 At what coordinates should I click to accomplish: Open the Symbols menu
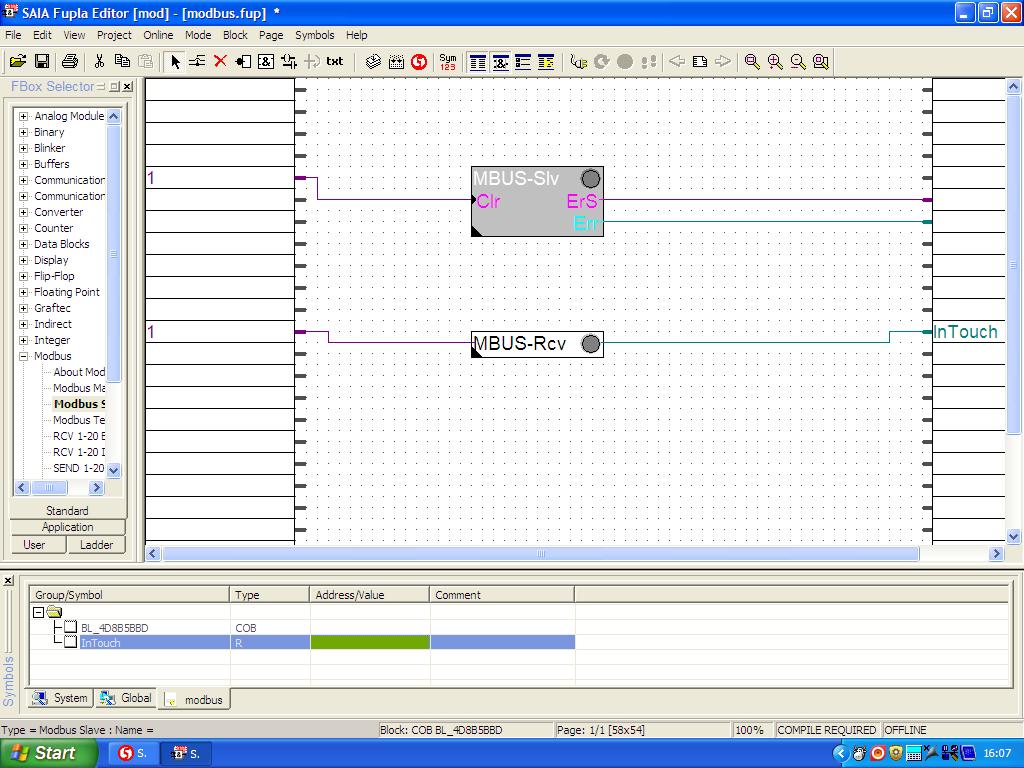tap(314, 35)
